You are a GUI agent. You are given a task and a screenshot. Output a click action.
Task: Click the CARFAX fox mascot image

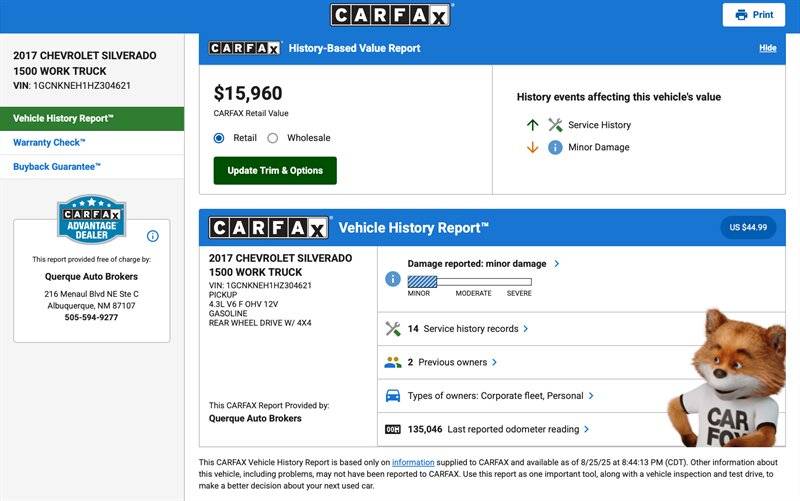[x=729, y=378]
